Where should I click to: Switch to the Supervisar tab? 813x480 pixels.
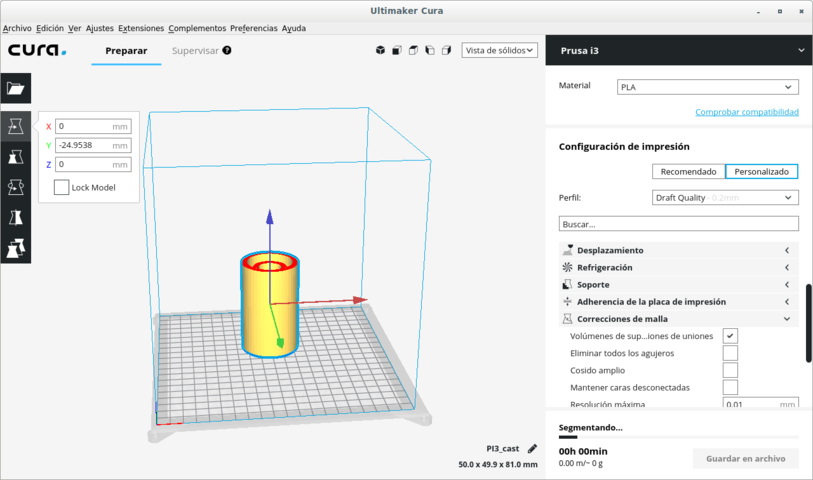pos(195,51)
